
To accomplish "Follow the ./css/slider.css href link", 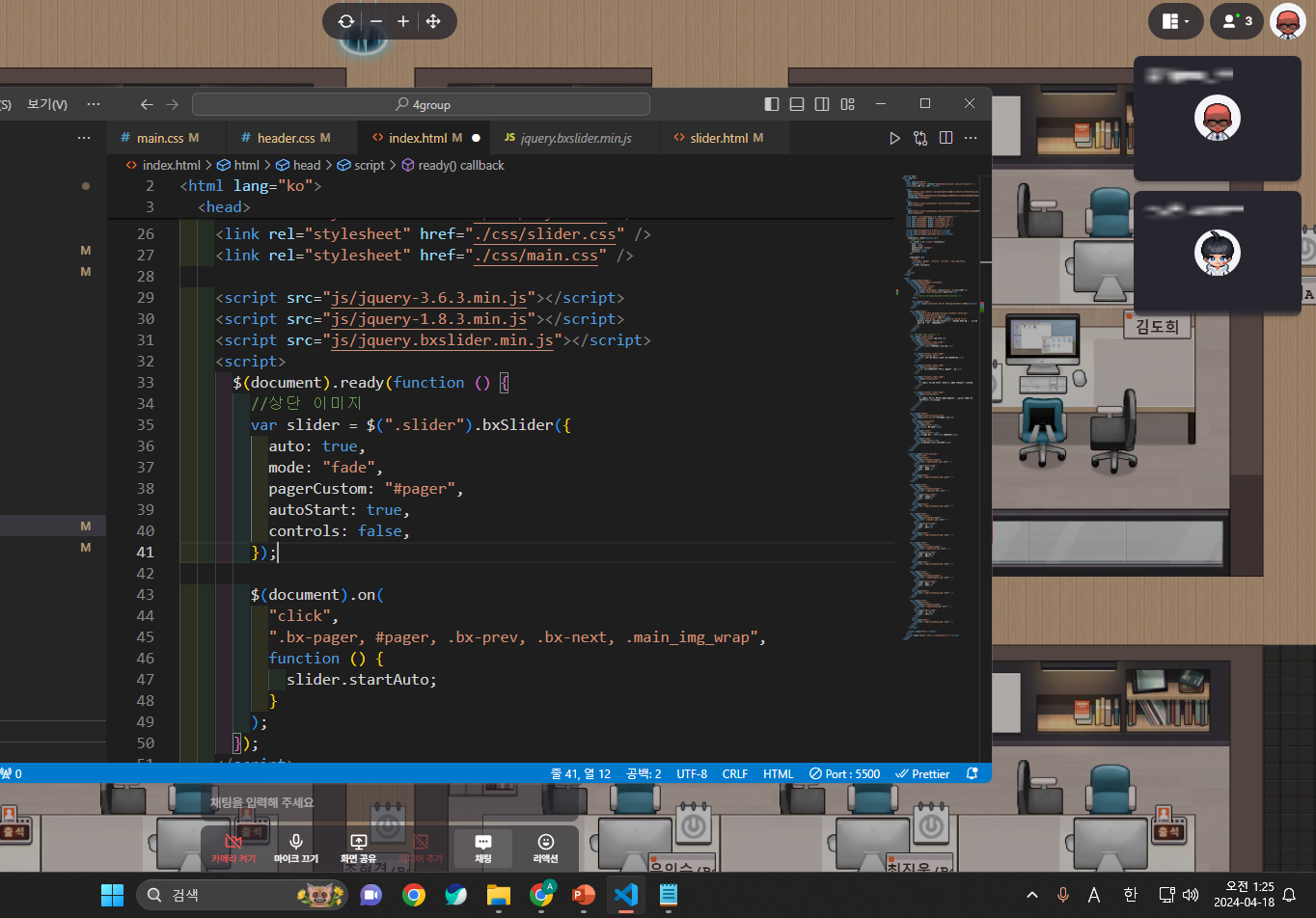I will point(544,233).
